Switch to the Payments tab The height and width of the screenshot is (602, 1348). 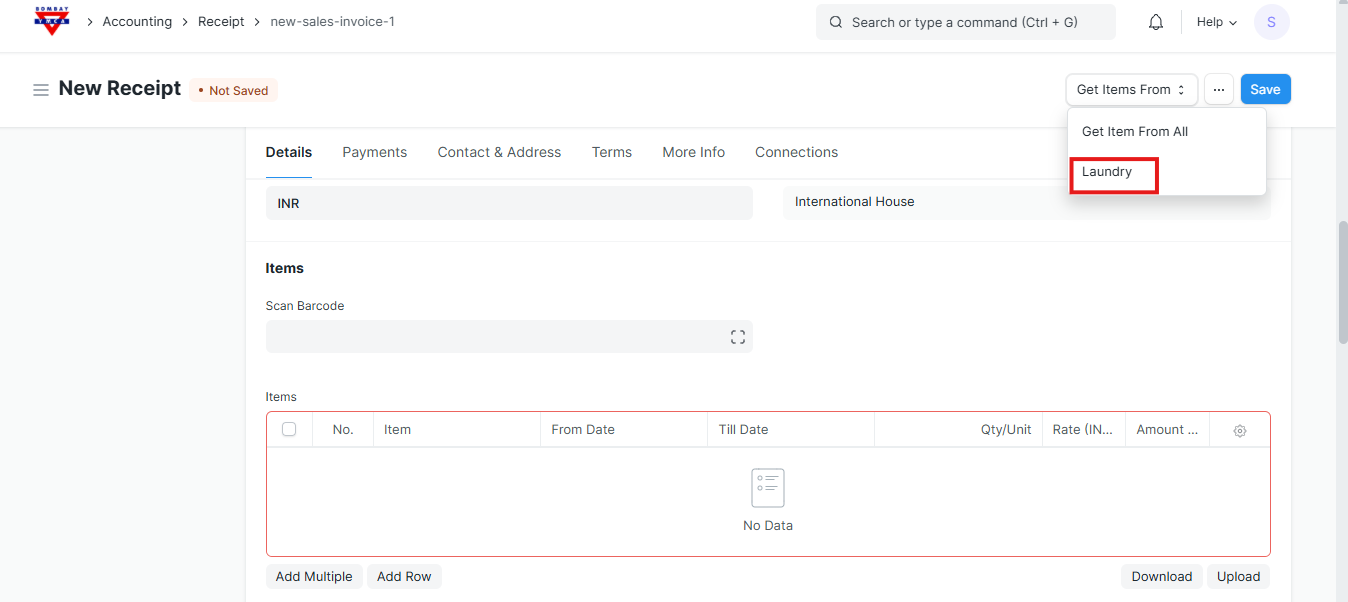(374, 152)
